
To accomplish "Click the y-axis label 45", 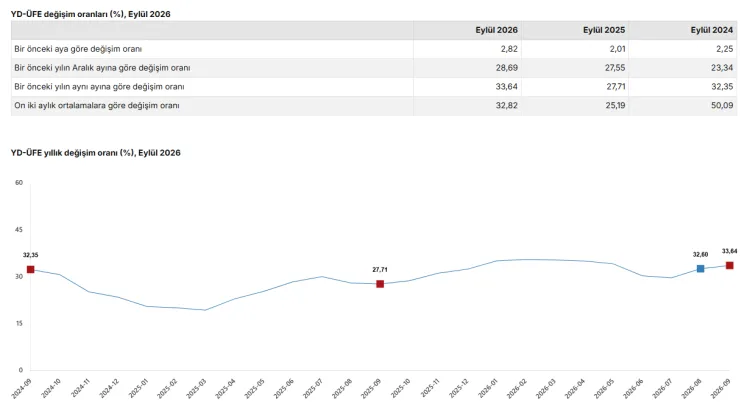I will (19, 230).
